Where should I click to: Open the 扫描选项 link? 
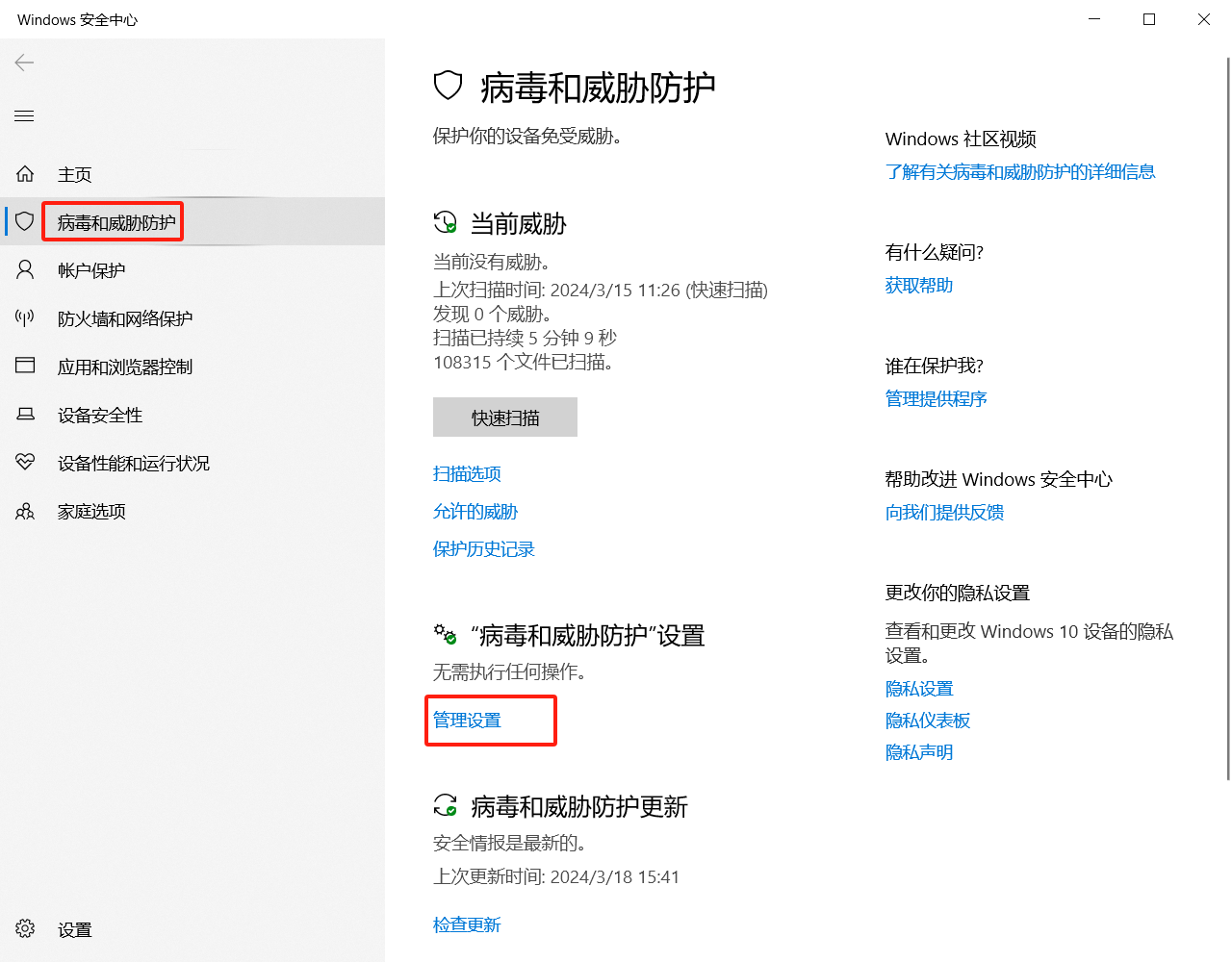(467, 473)
